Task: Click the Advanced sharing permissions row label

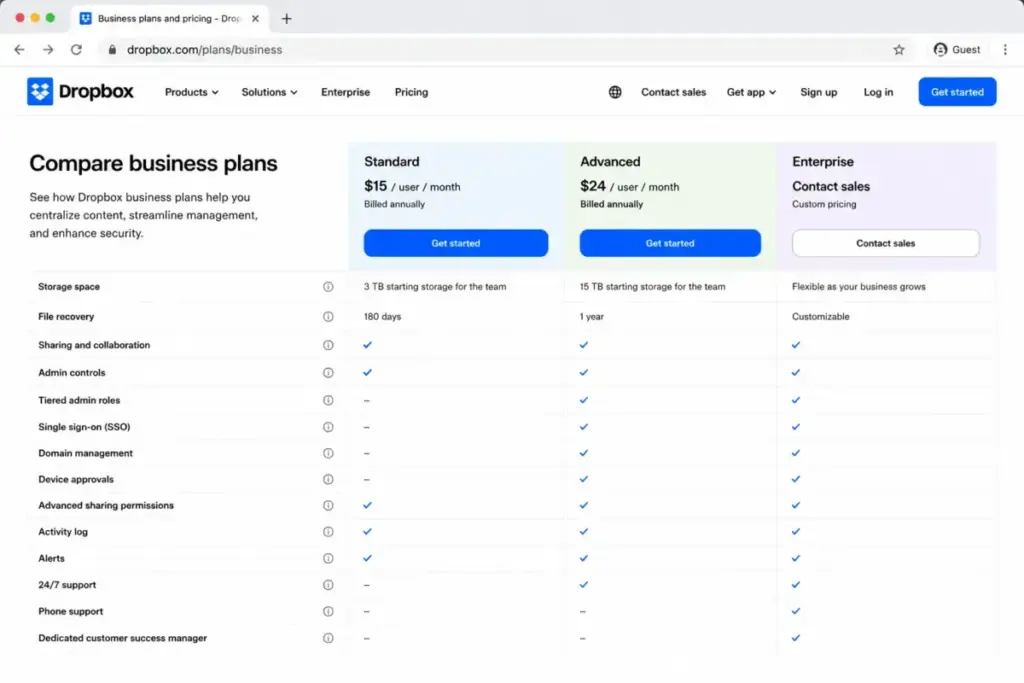Action: (x=106, y=505)
